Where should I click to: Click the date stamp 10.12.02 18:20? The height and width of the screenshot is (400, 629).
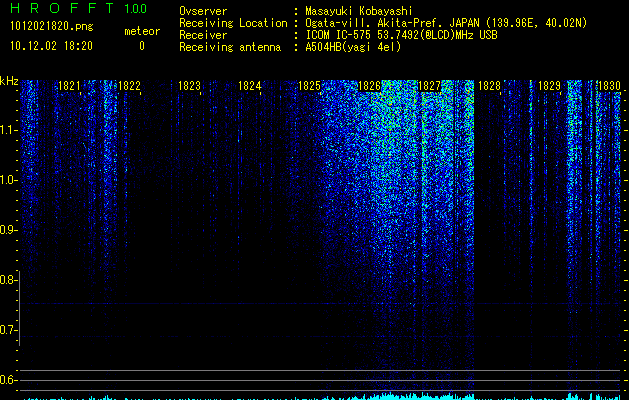(51, 46)
